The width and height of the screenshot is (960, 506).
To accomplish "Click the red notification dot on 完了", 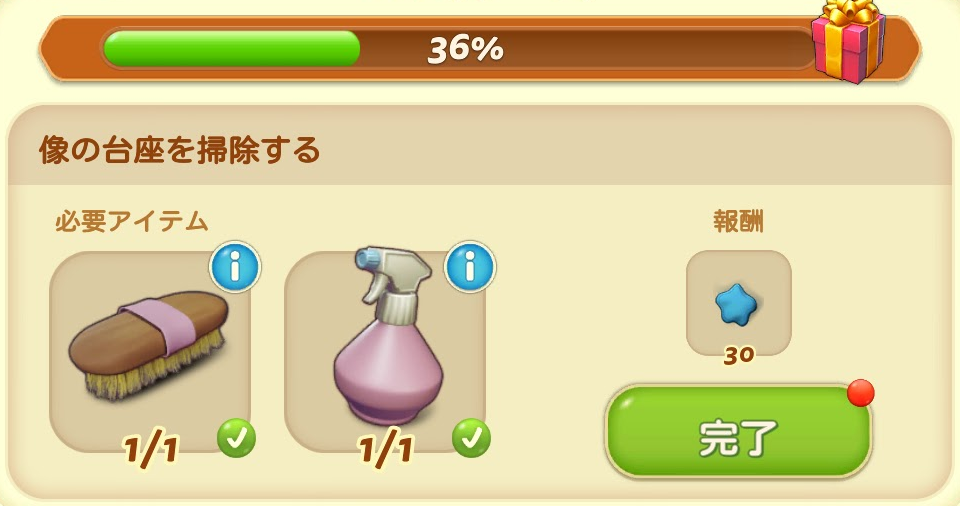I will [861, 393].
